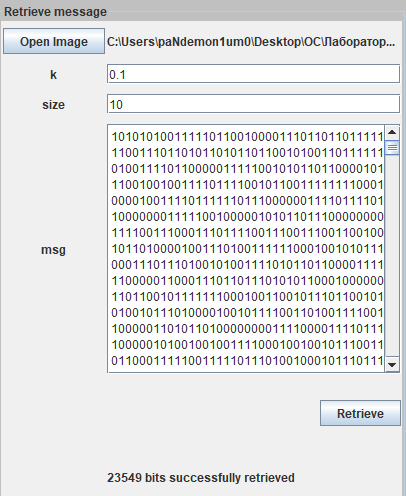Click the bit line starting 1101100101111
The width and height of the screenshot is (406, 496).
click(x=247, y=297)
